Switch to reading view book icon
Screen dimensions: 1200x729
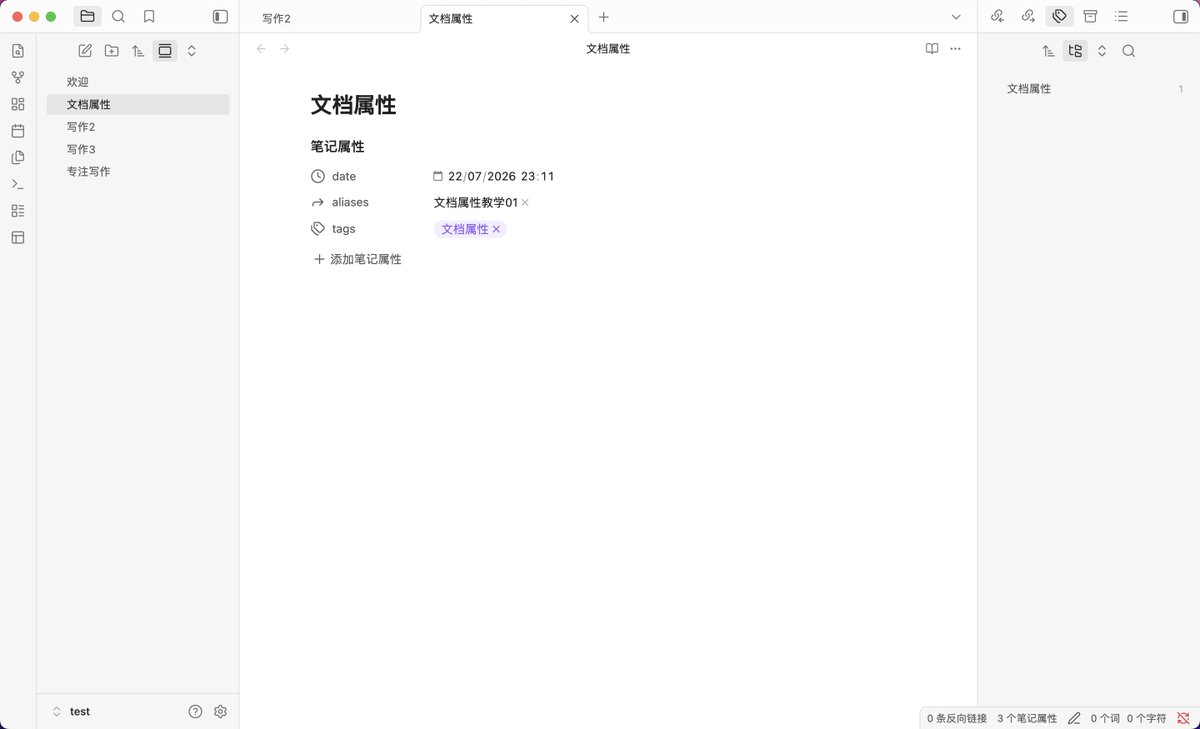coord(932,49)
